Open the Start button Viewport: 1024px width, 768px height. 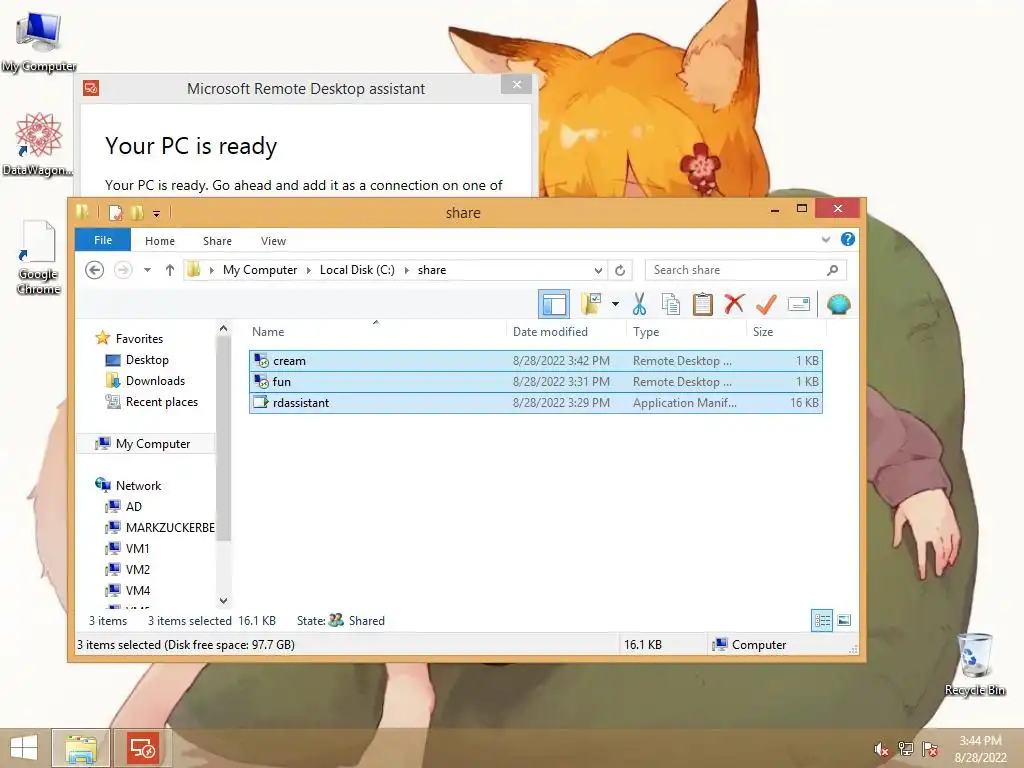coord(24,748)
